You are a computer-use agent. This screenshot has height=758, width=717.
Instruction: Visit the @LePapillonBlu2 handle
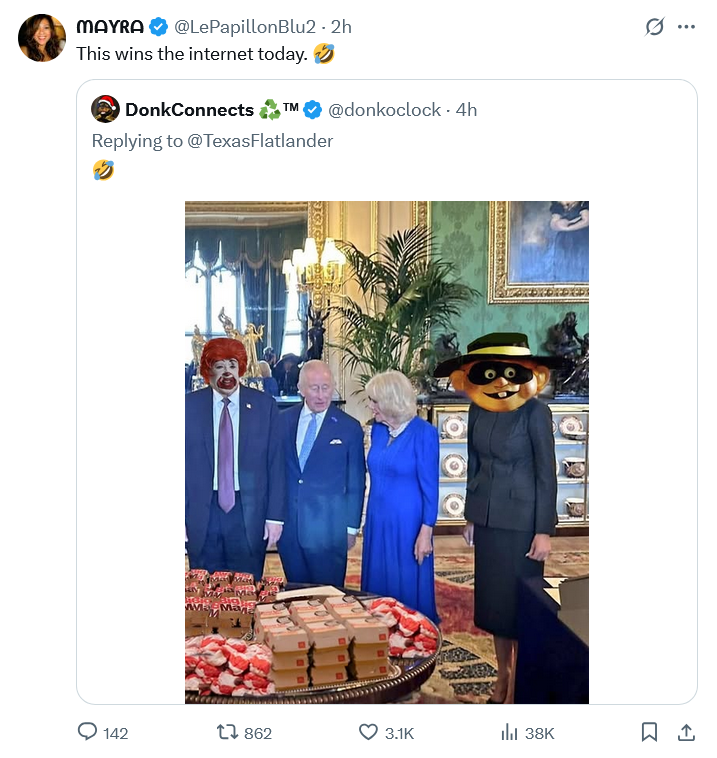(x=245, y=27)
